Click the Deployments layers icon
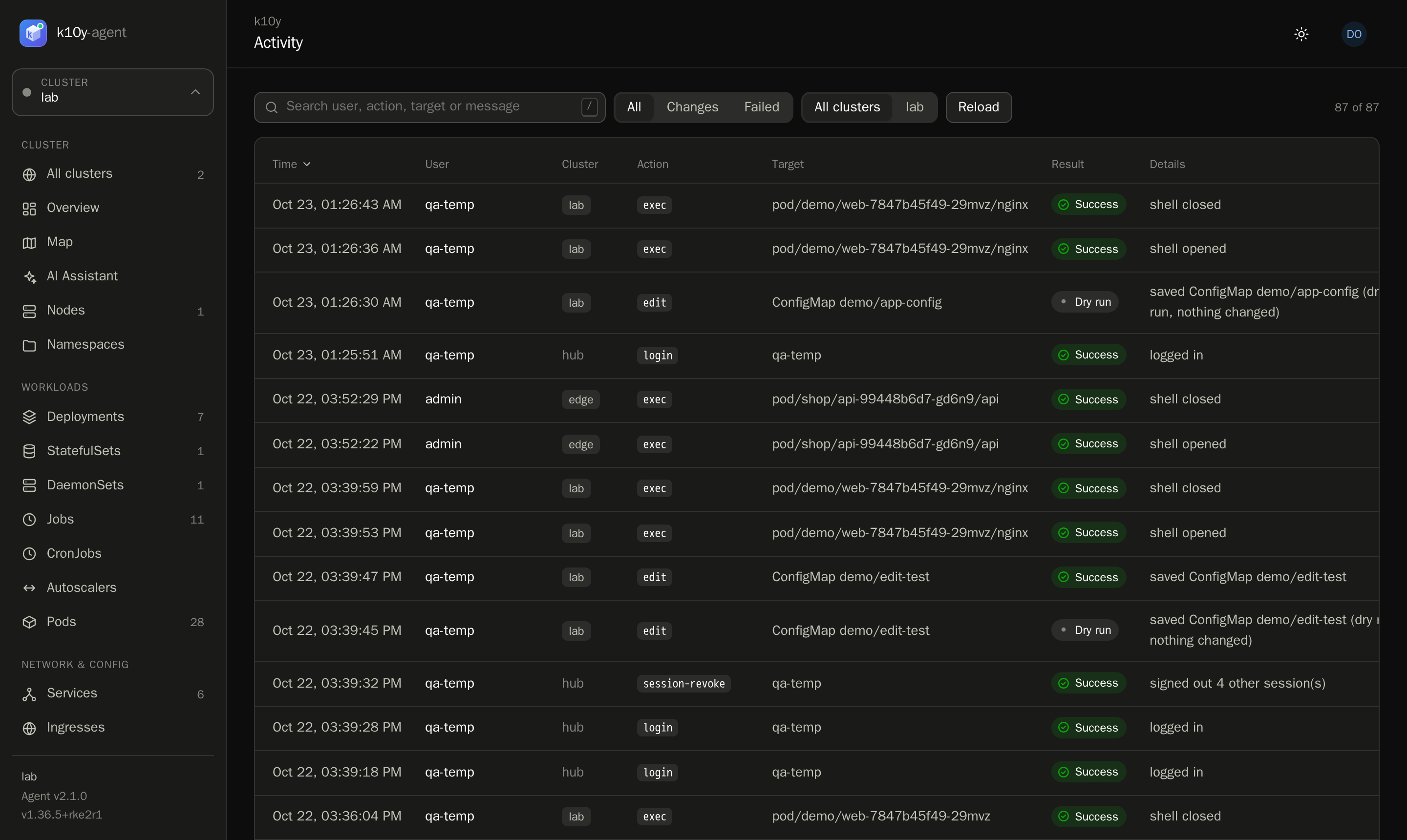 click(x=29, y=417)
